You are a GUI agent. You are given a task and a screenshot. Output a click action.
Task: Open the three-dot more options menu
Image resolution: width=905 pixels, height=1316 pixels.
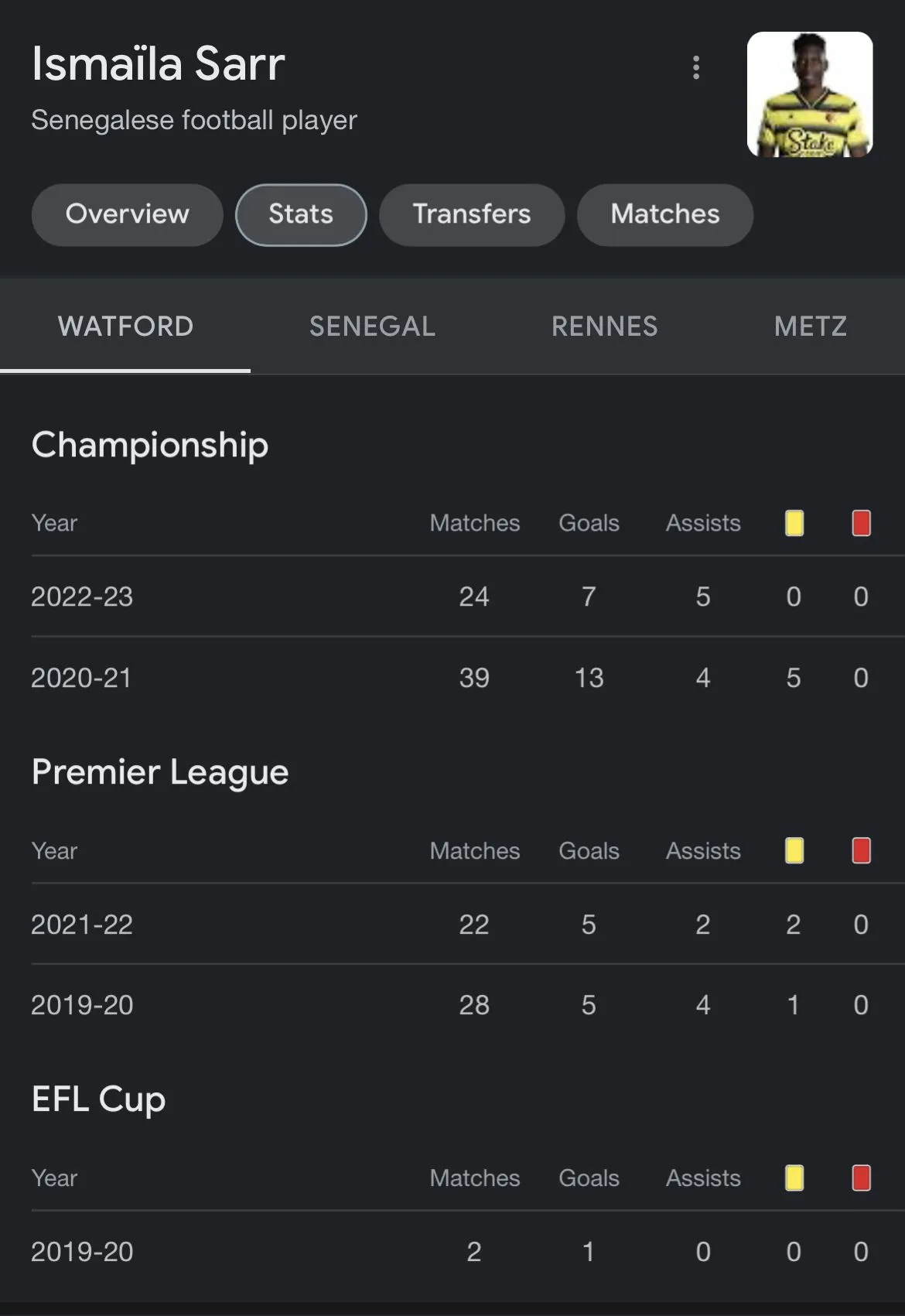click(x=696, y=68)
